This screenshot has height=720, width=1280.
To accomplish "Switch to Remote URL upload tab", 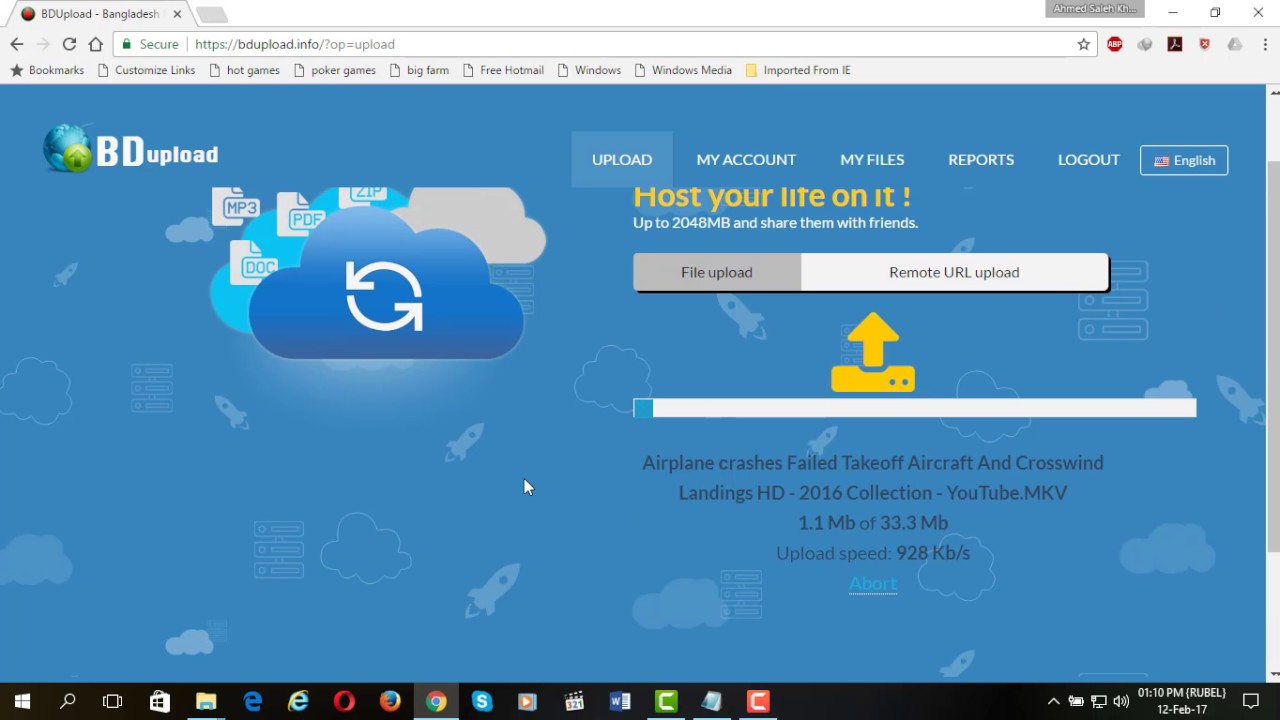I will 954,272.
